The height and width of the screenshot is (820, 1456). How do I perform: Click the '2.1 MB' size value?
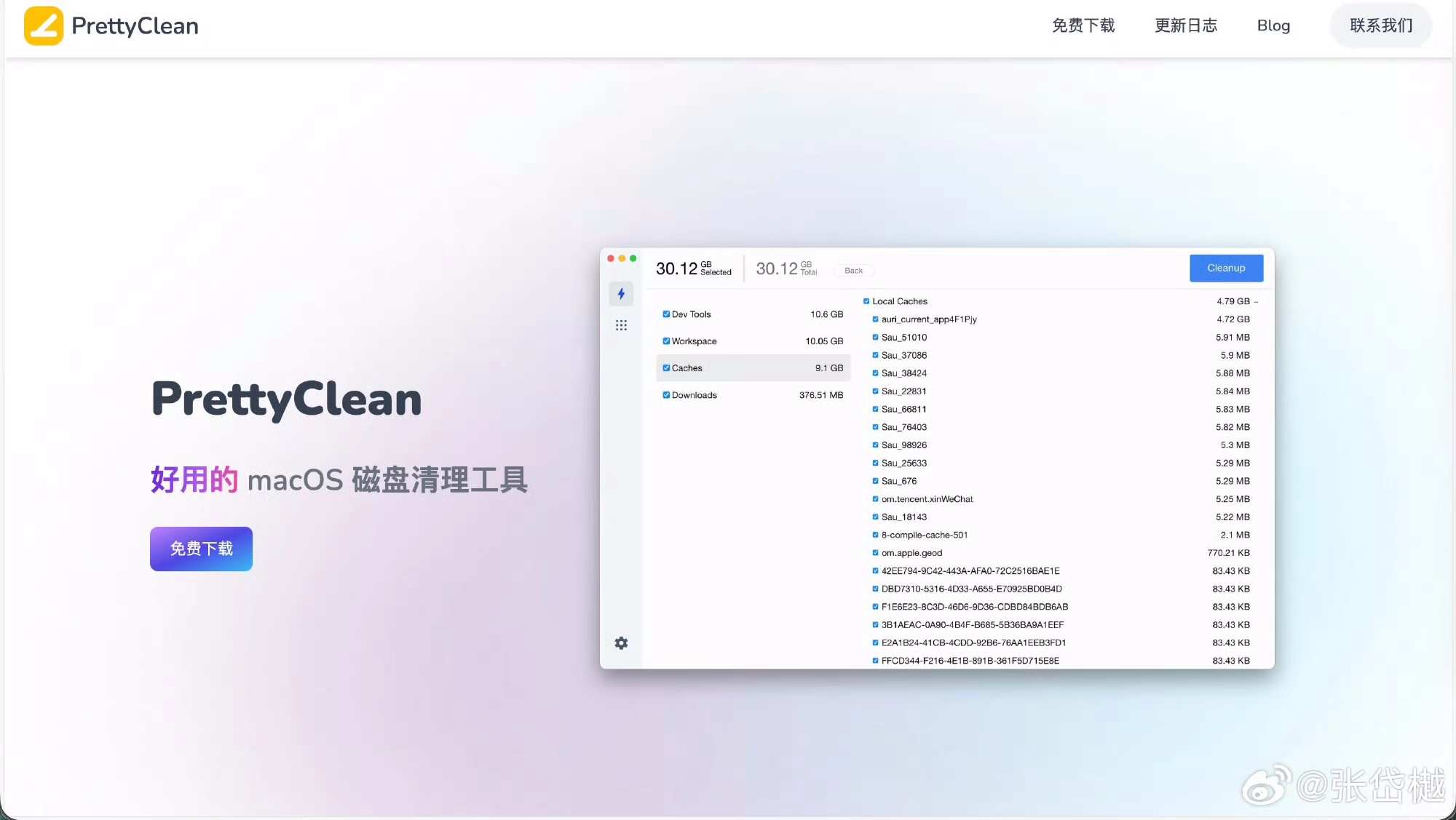point(1235,535)
